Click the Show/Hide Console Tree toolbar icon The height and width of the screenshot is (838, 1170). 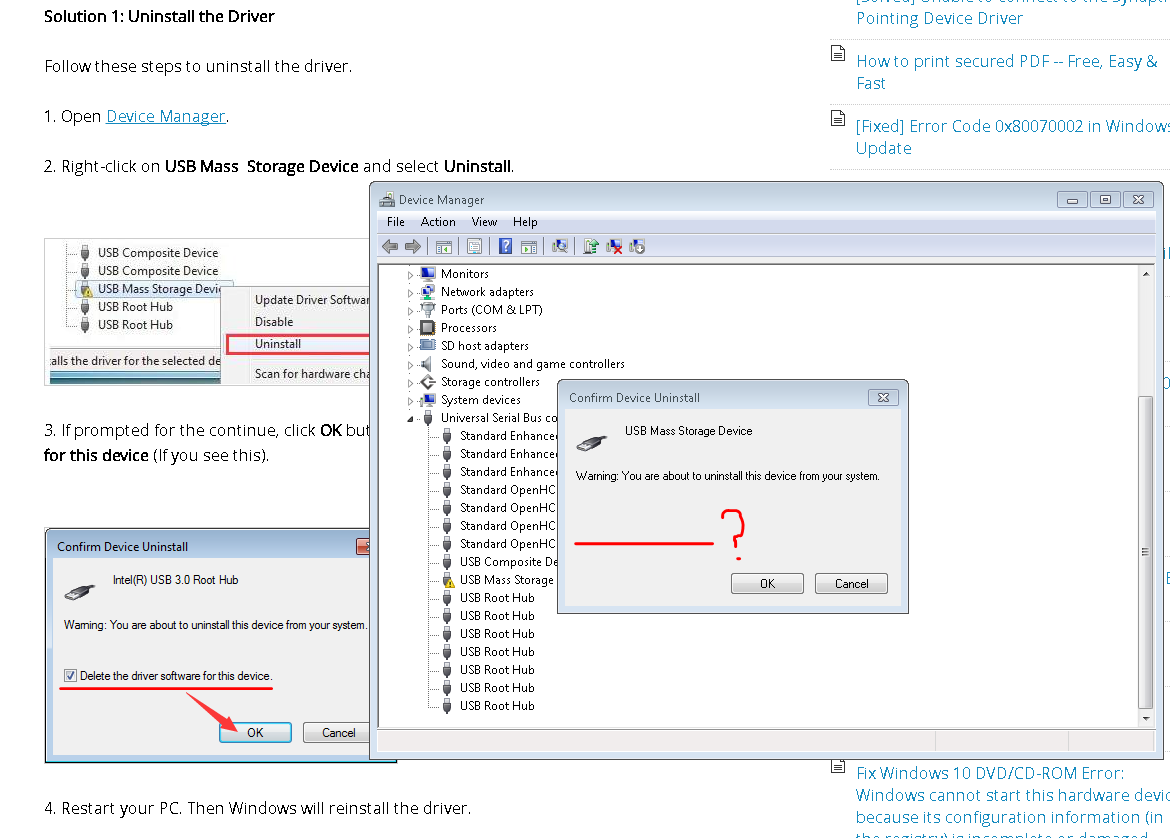[444, 246]
